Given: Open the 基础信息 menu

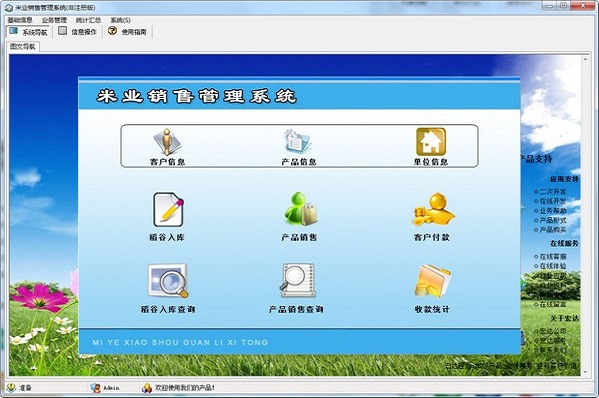Looking at the screenshot, I should [x=20, y=20].
